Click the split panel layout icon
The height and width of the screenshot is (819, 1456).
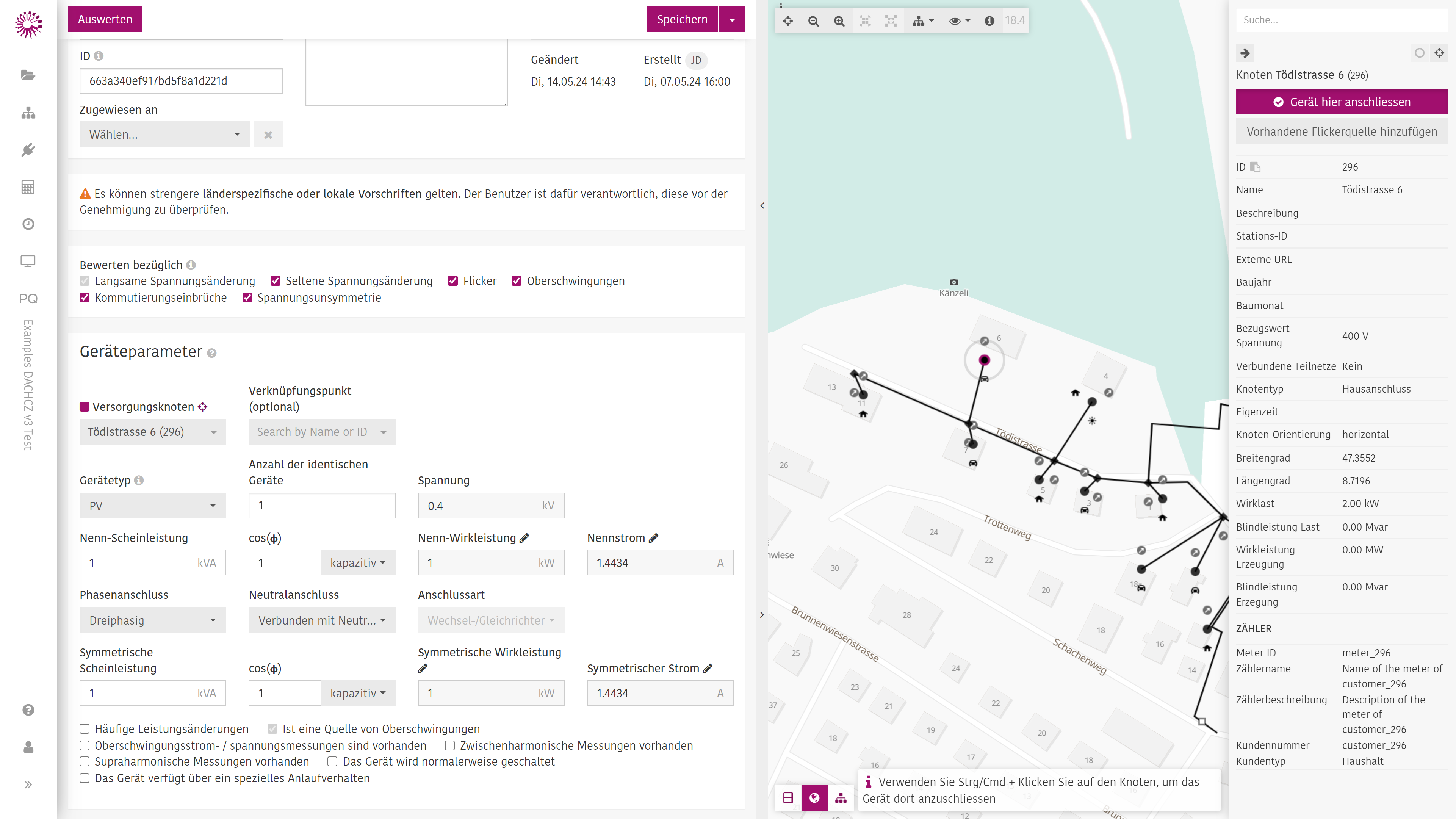(x=788, y=797)
